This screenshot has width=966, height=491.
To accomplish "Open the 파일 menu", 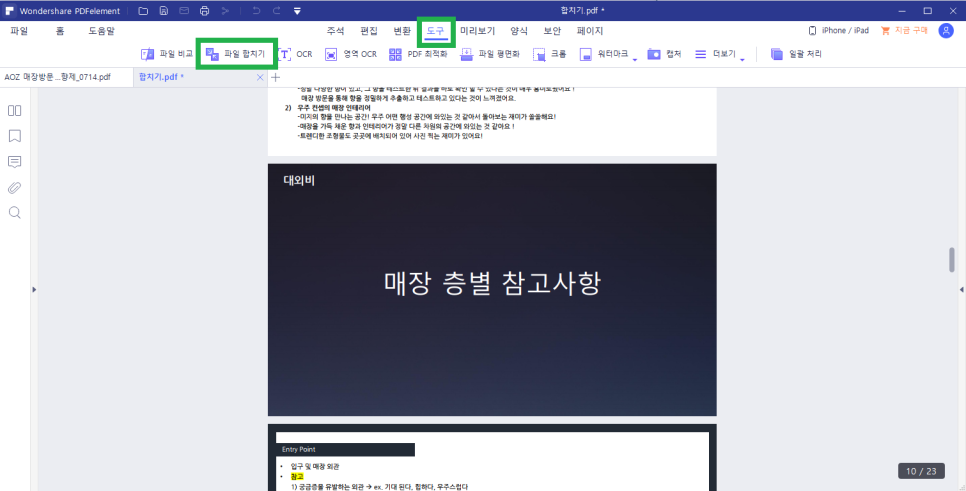I will [x=19, y=31].
